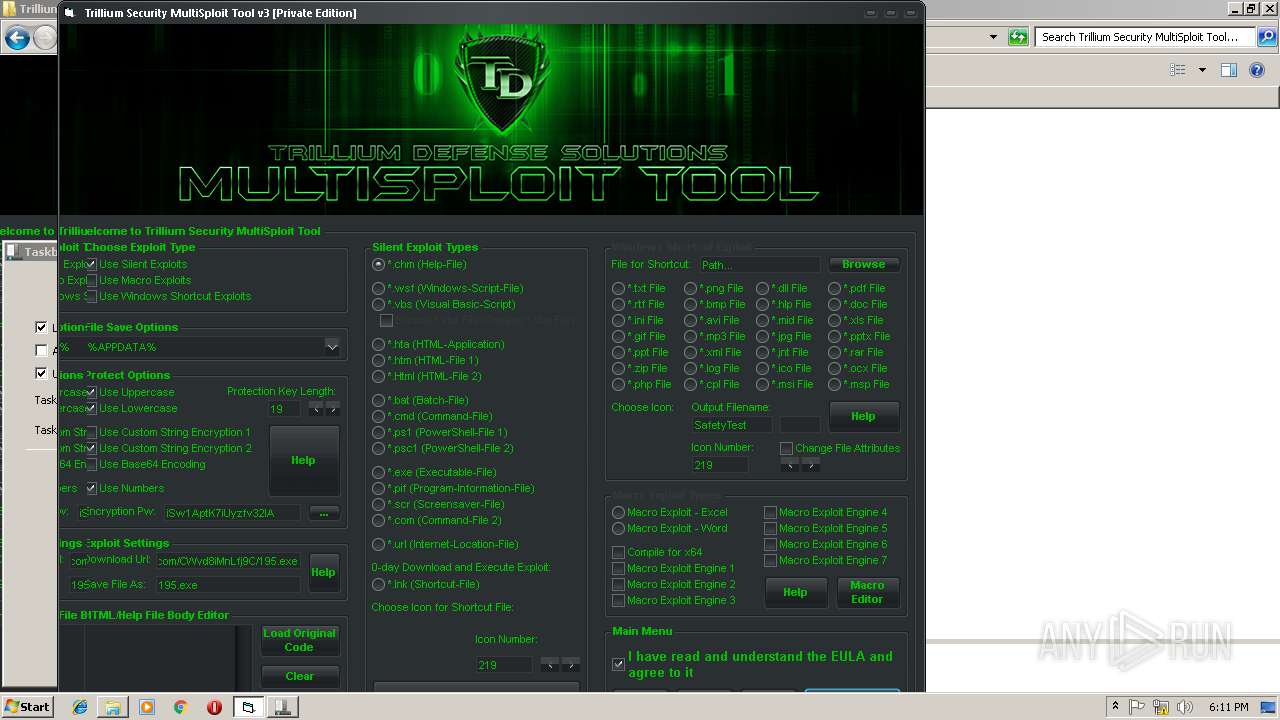The height and width of the screenshot is (720, 1280).
Task: Click the Output Filename SafetyTest field
Action: (731, 425)
